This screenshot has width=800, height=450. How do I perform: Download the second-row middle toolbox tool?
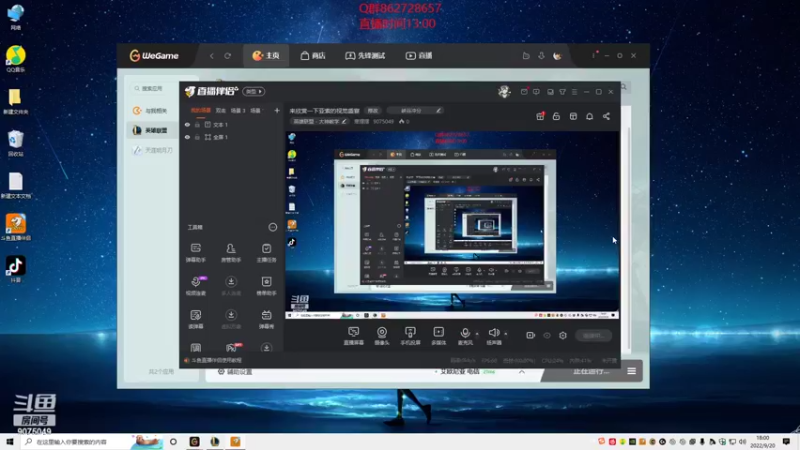[231, 286]
